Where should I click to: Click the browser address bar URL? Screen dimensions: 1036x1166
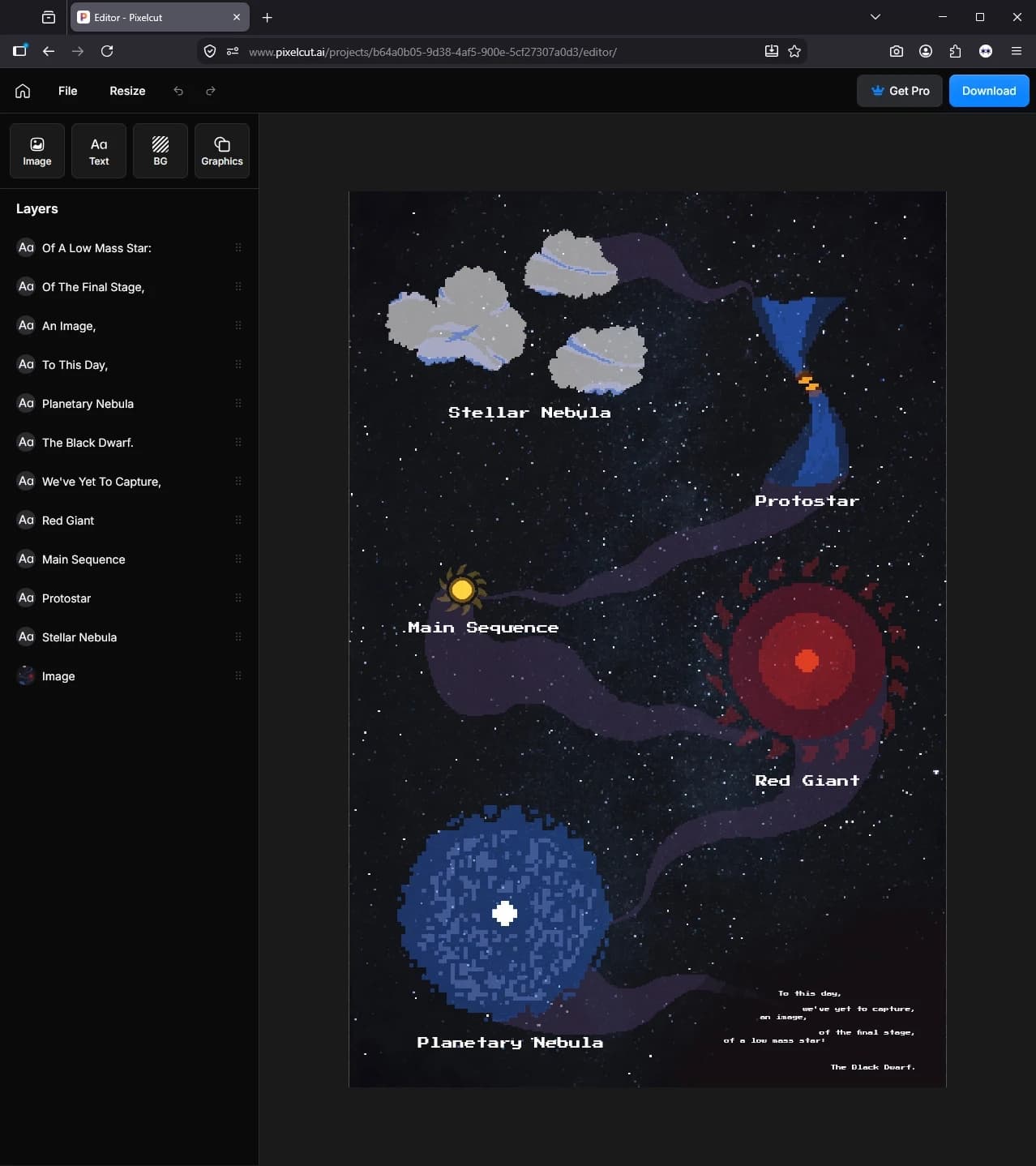pos(433,52)
